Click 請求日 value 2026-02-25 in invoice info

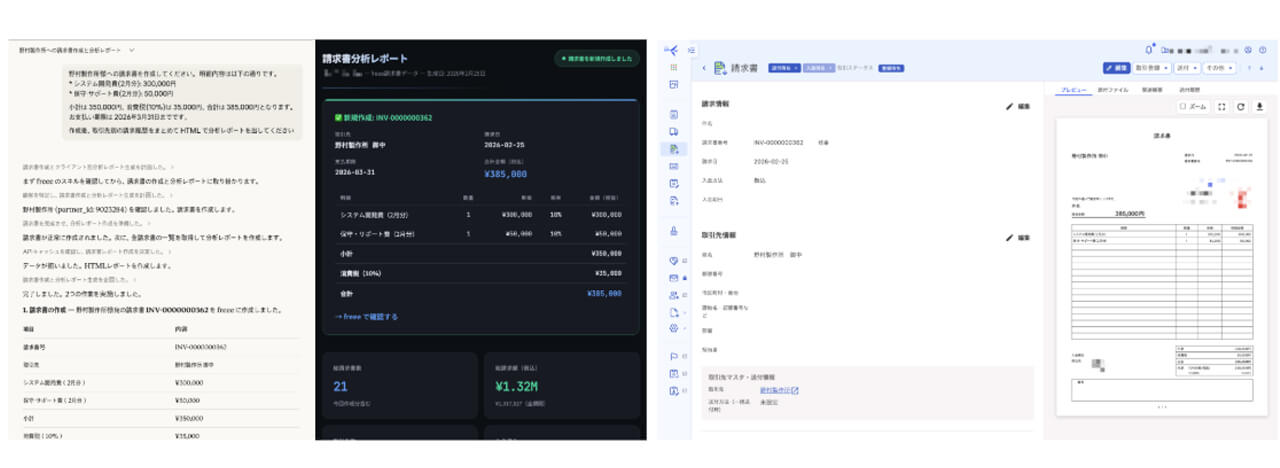[772, 160]
